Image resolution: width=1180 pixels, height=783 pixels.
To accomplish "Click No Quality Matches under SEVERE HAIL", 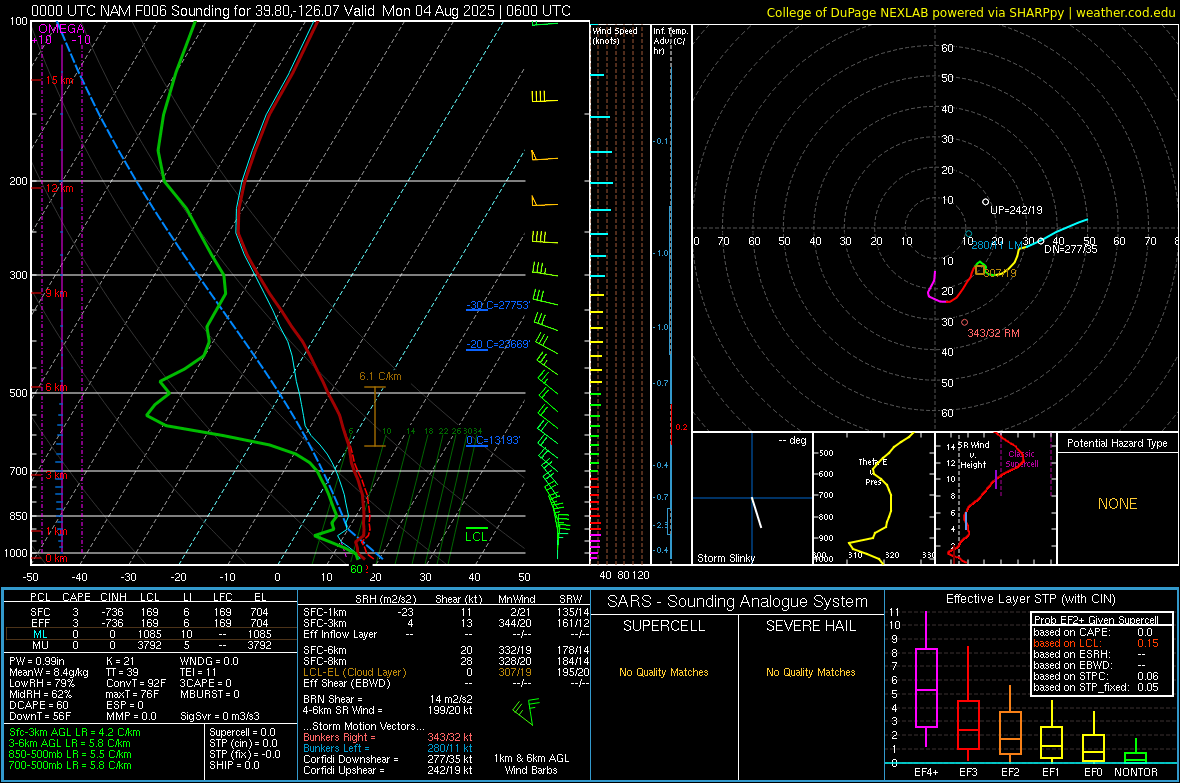I will (x=810, y=672).
